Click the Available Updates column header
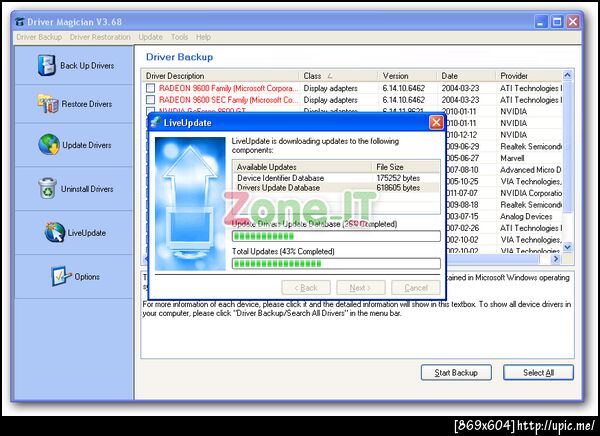Viewport: 600px width, 436px height. point(302,167)
